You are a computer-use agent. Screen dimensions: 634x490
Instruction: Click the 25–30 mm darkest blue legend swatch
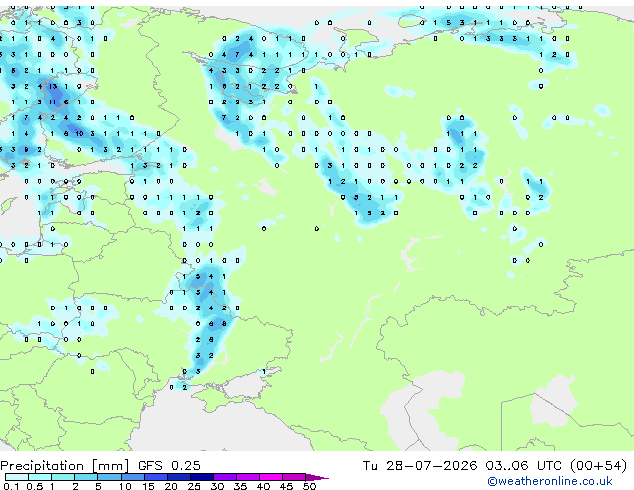(201, 477)
